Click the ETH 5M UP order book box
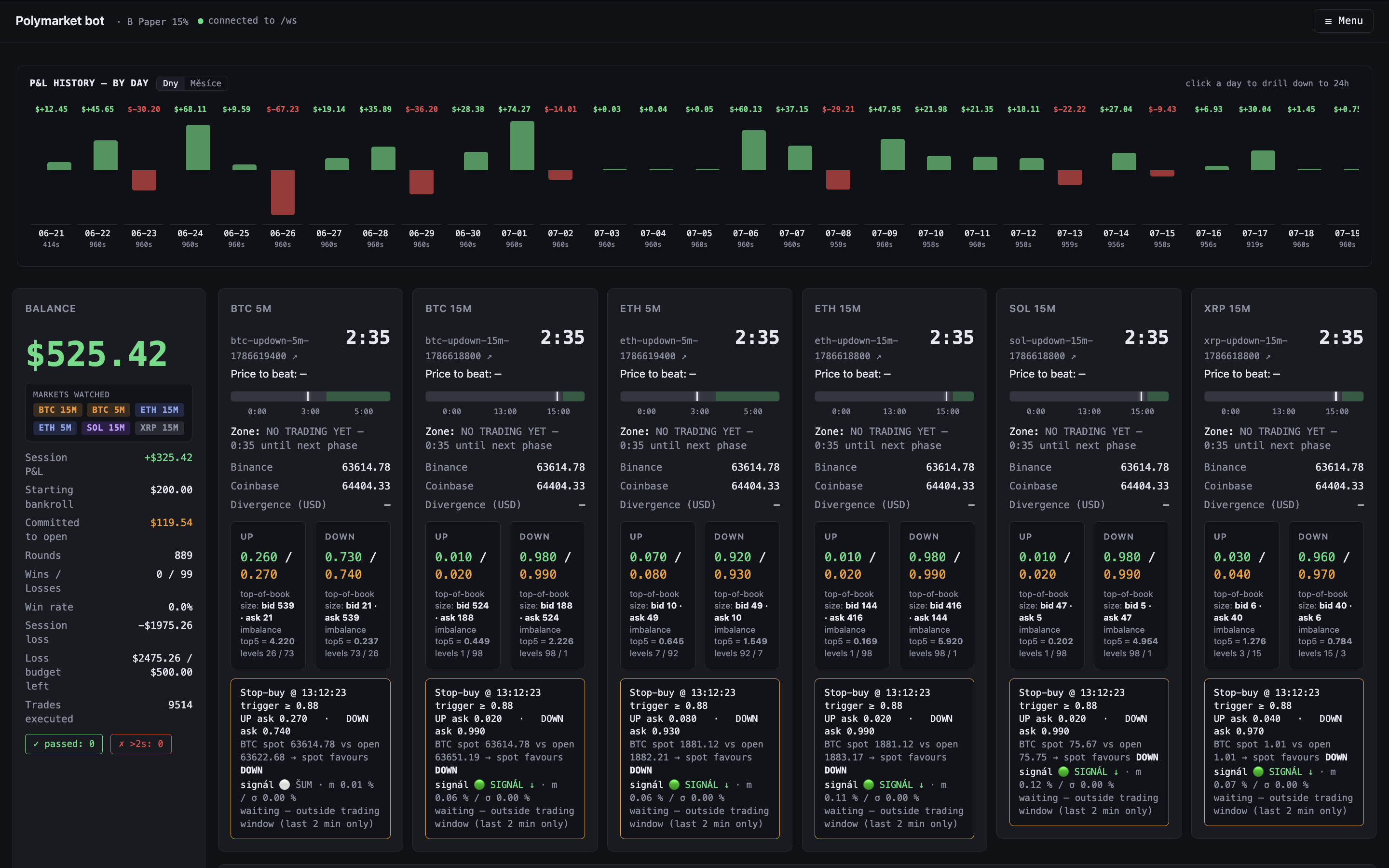 [657, 595]
